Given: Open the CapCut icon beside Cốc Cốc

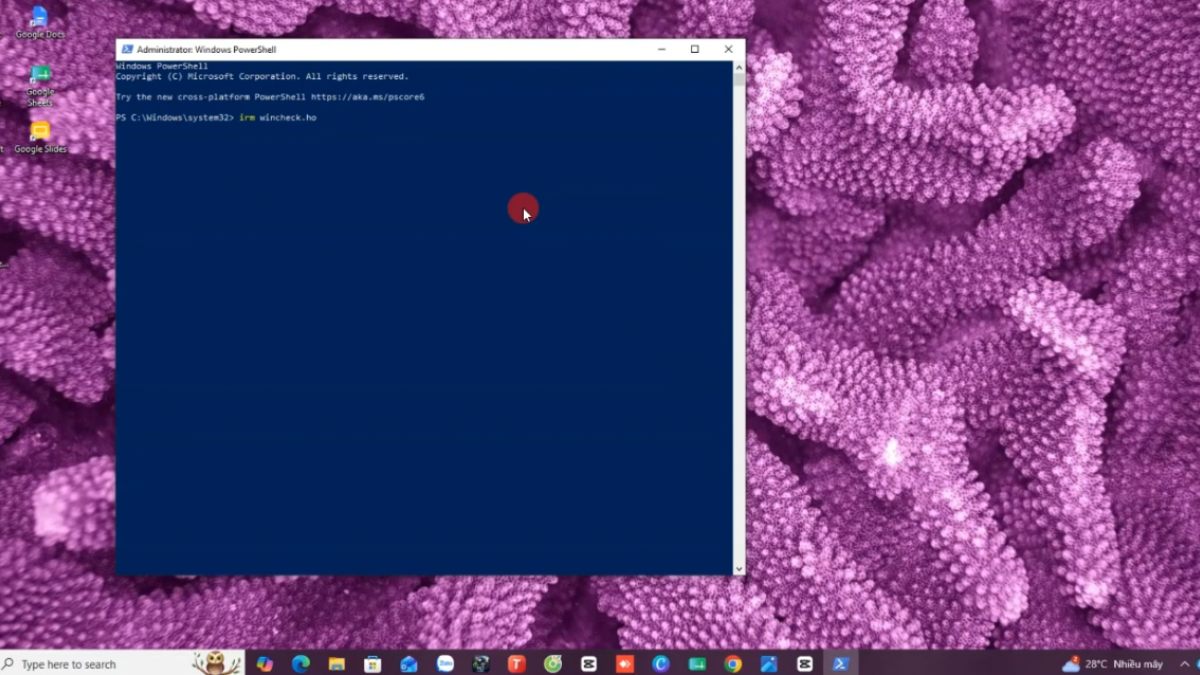Looking at the screenshot, I should point(588,663).
